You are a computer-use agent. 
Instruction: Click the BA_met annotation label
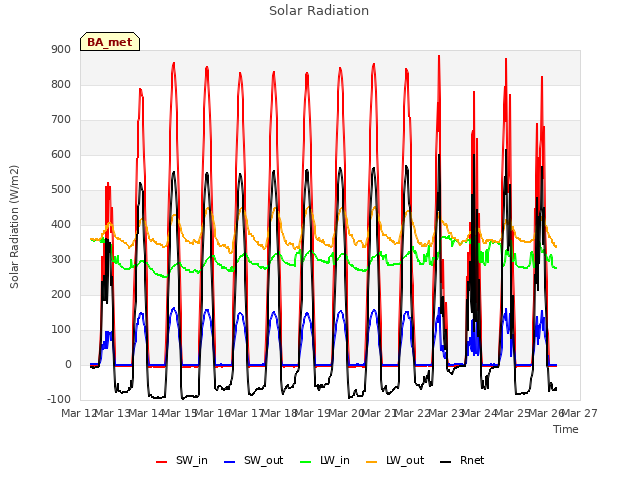pos(110,42)
